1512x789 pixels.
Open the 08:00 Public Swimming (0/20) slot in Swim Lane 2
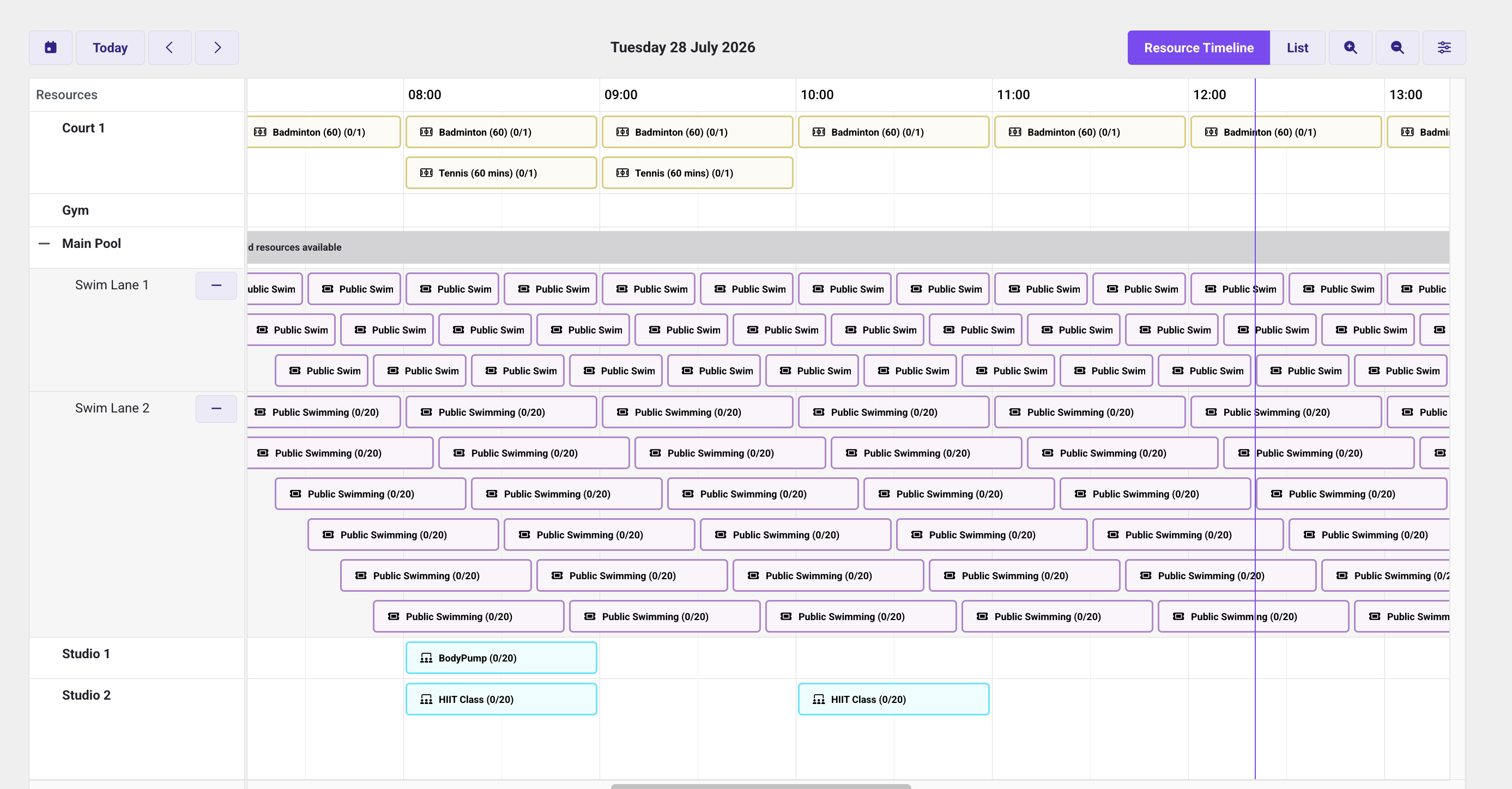(x=501, y=412)
